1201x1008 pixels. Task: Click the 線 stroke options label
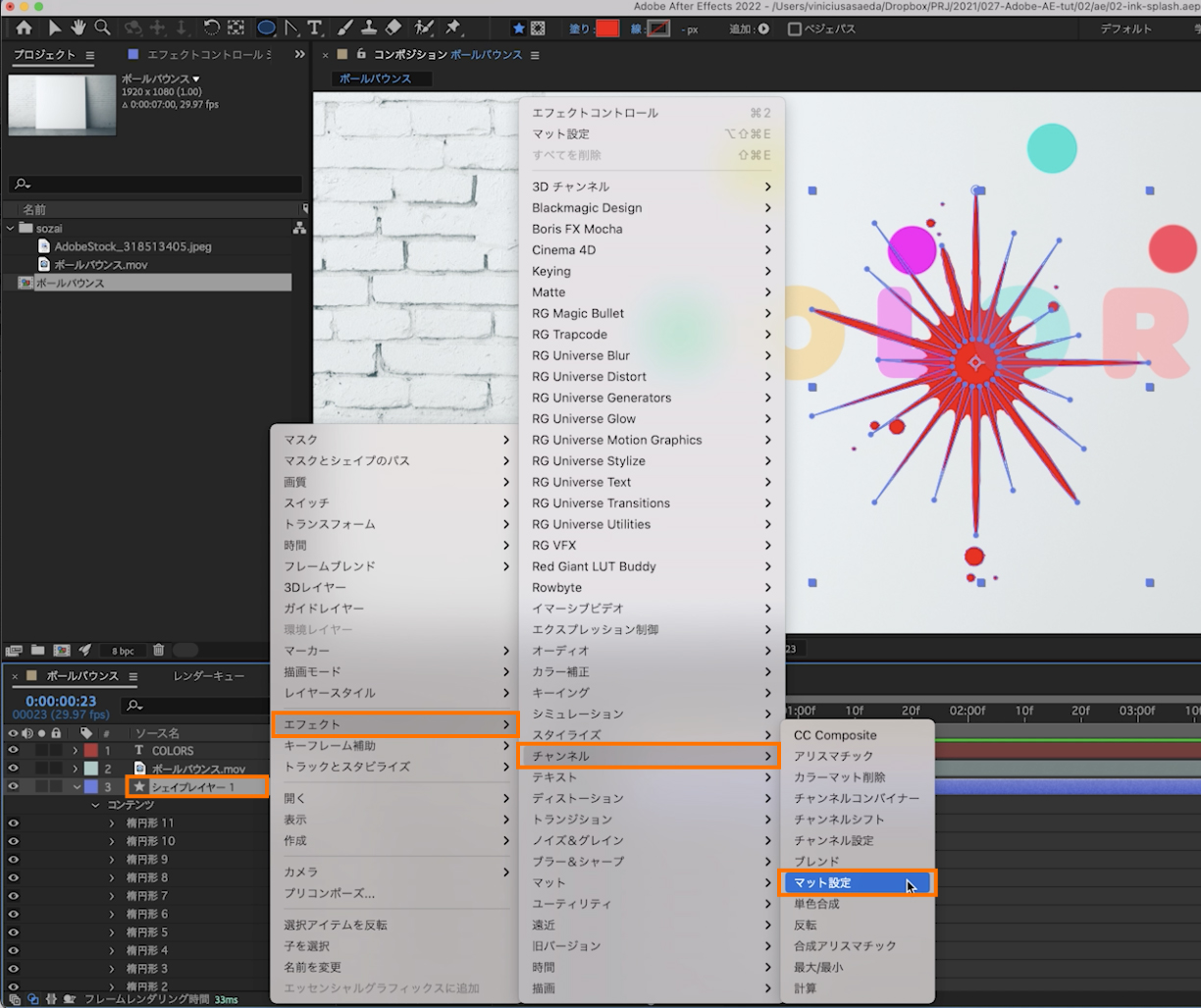point(638,29)
